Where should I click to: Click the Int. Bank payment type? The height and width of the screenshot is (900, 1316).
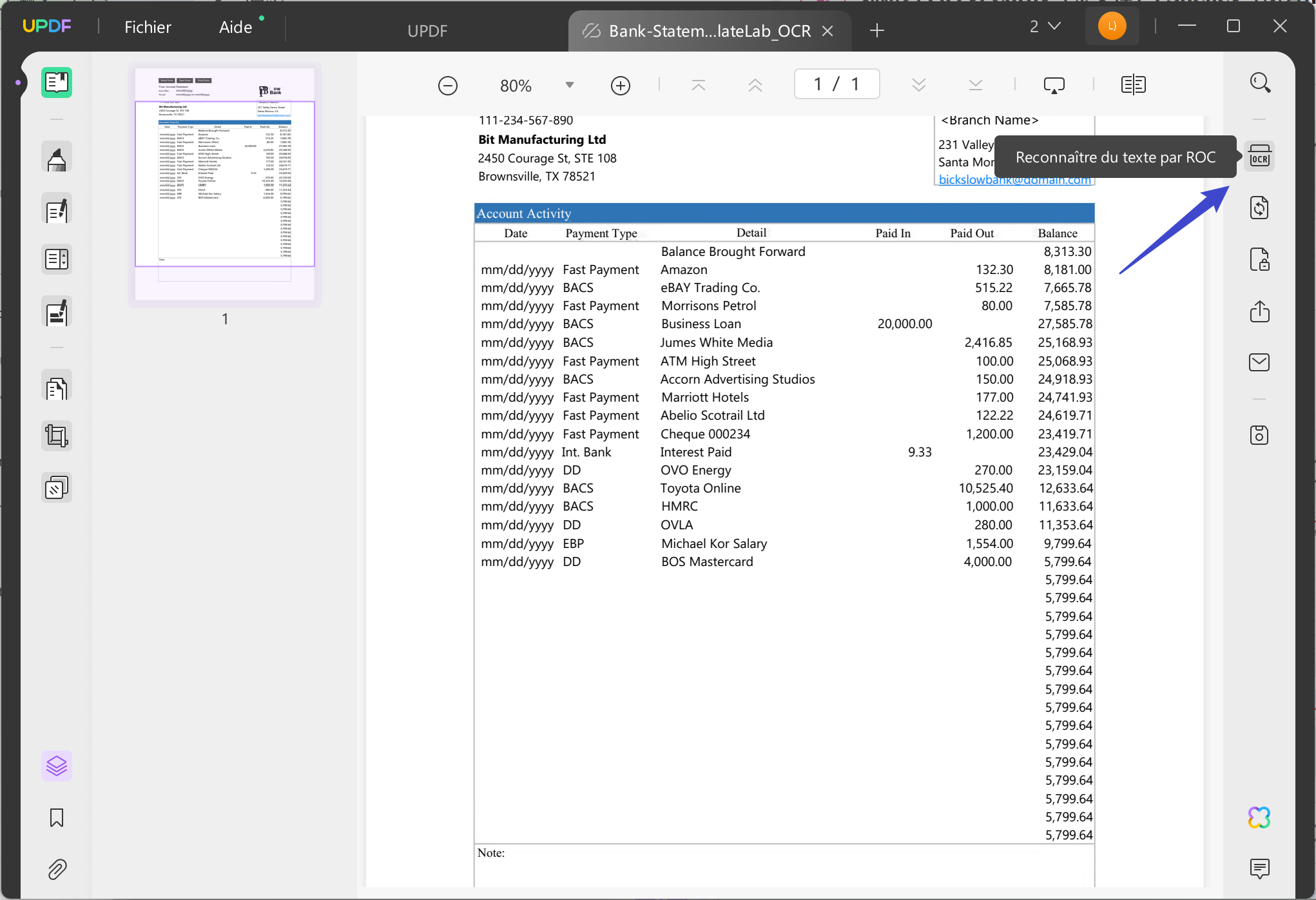(586, 453)
